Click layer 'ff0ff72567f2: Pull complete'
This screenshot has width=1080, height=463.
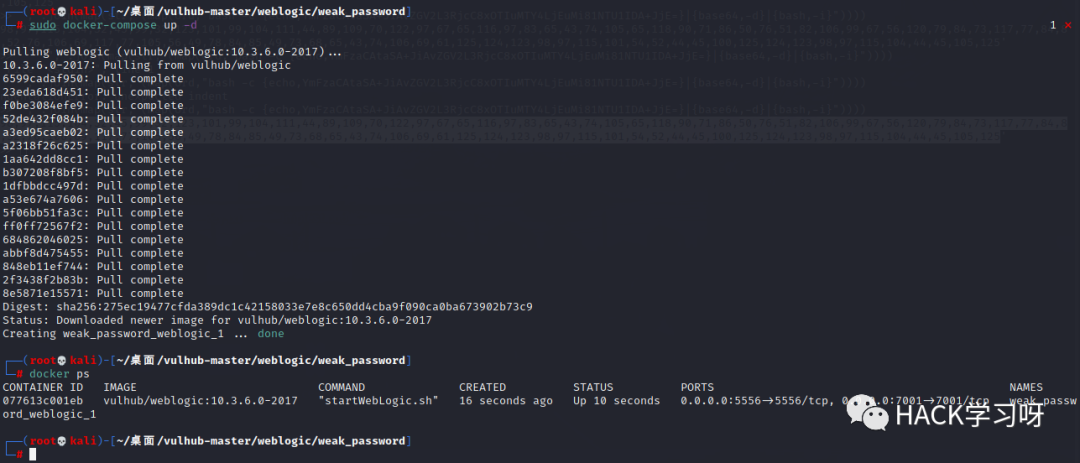(x=93, y=227)
